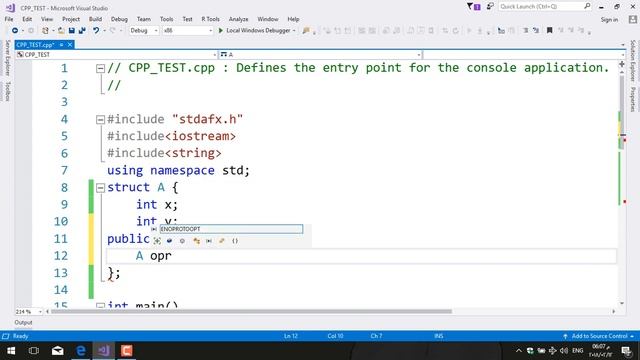This screenshot has width=640, height=360.
Task: Collapse the #include block at line 4
Action: [100, 120]
